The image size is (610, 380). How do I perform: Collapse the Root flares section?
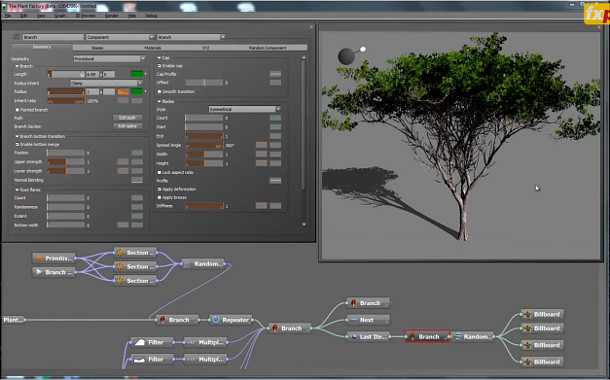click(17, 190)
